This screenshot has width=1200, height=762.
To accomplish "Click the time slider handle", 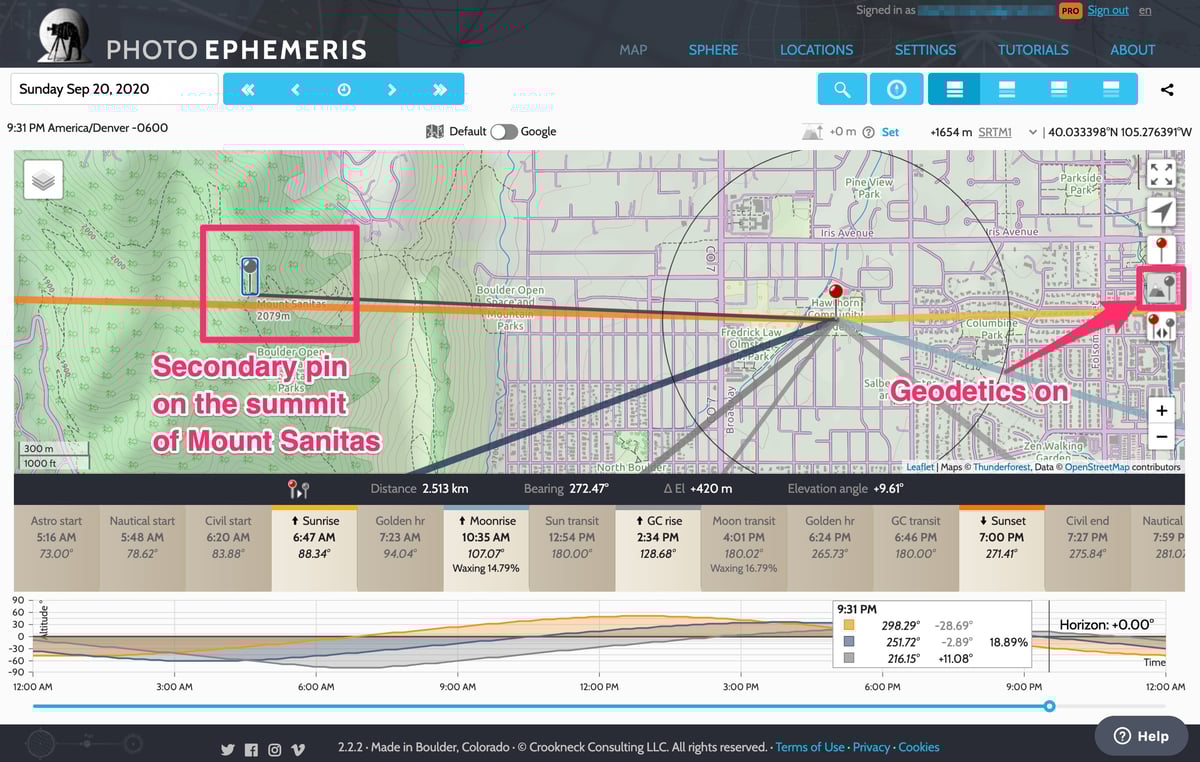I will coord(1049,706).
